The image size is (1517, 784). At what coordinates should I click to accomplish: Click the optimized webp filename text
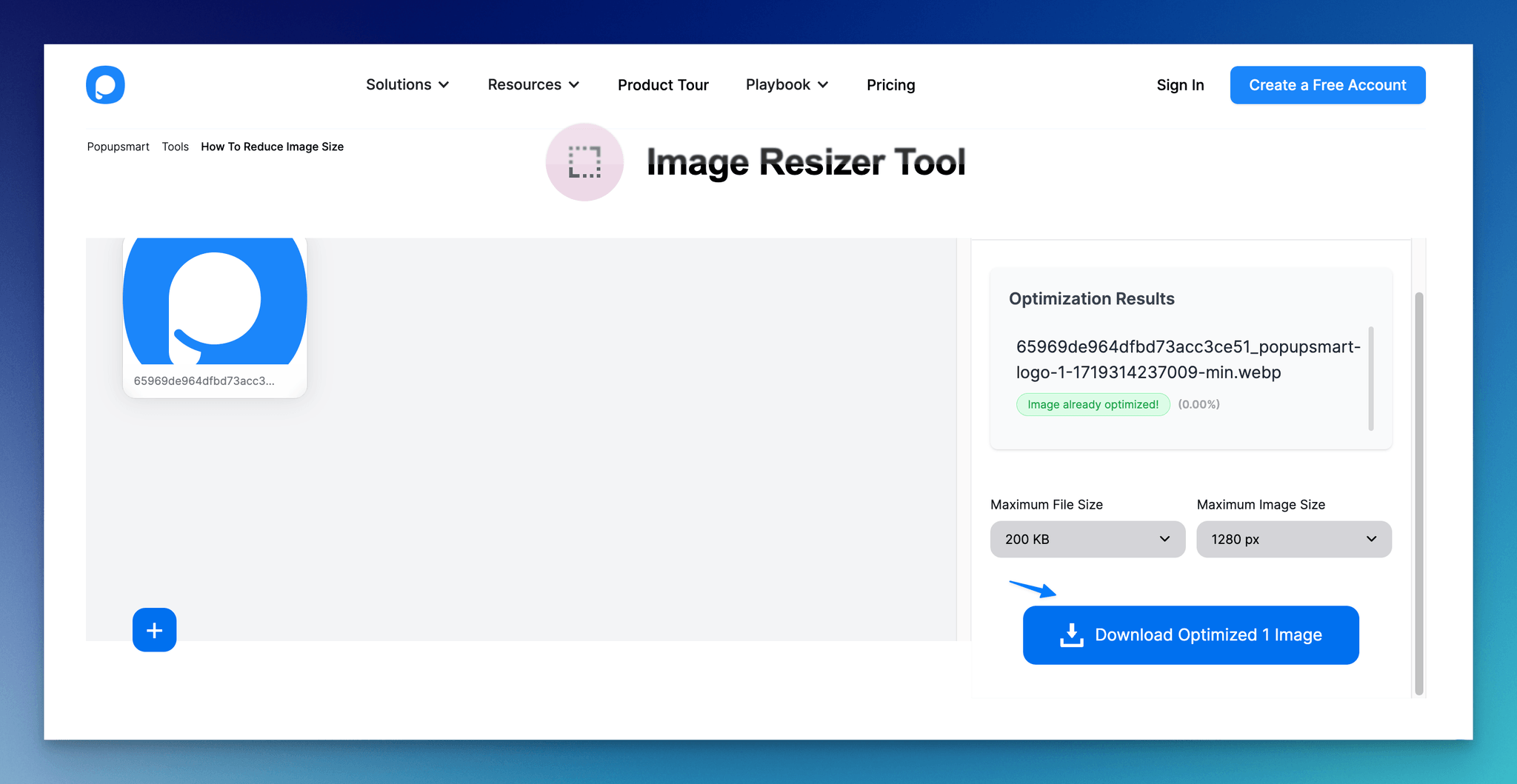point(1188,359)
